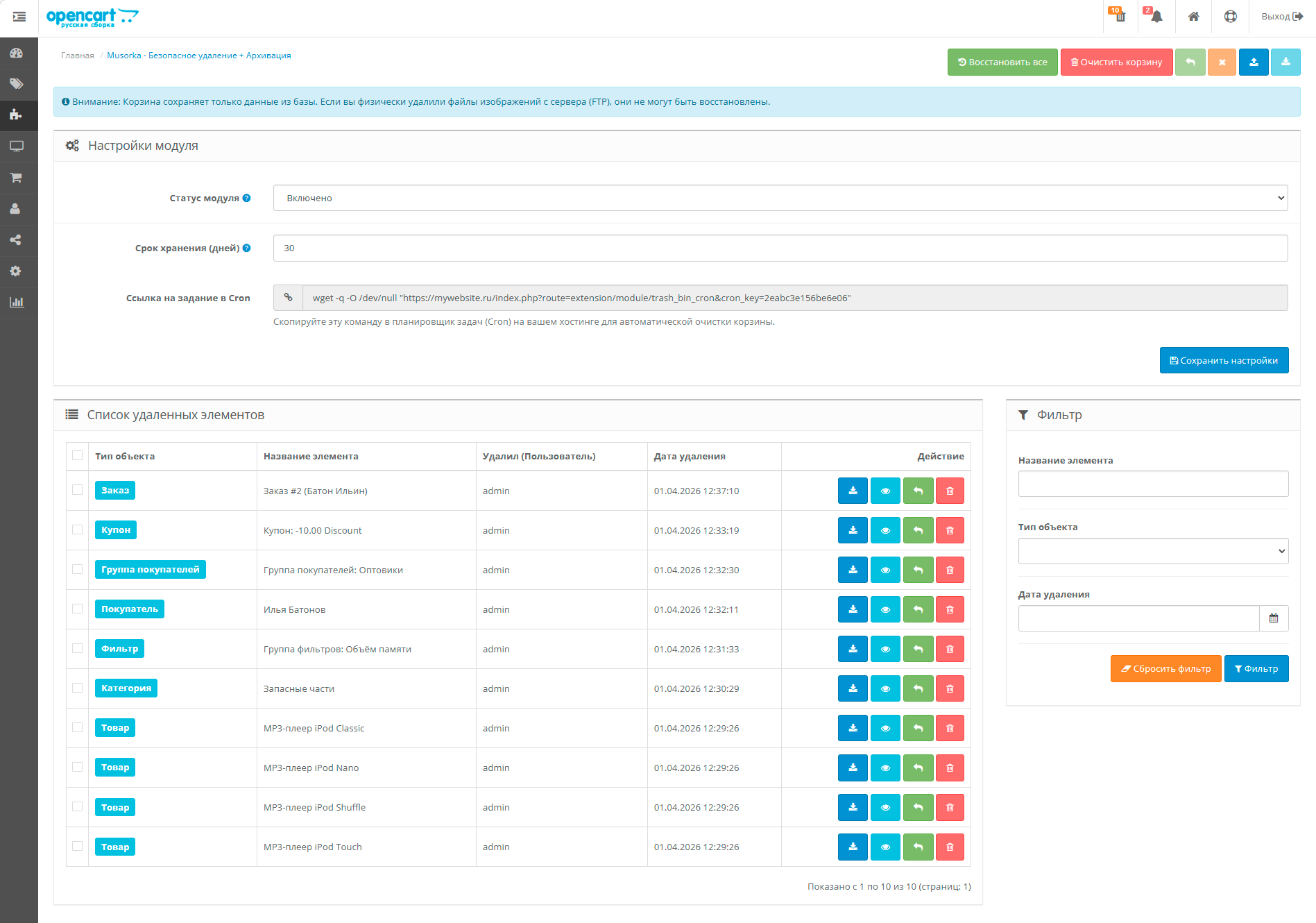Permanently delete 'Запасные части' category entry
Image resolution: width=1316 pixels, height=923 pixels.
click(950, 688)
